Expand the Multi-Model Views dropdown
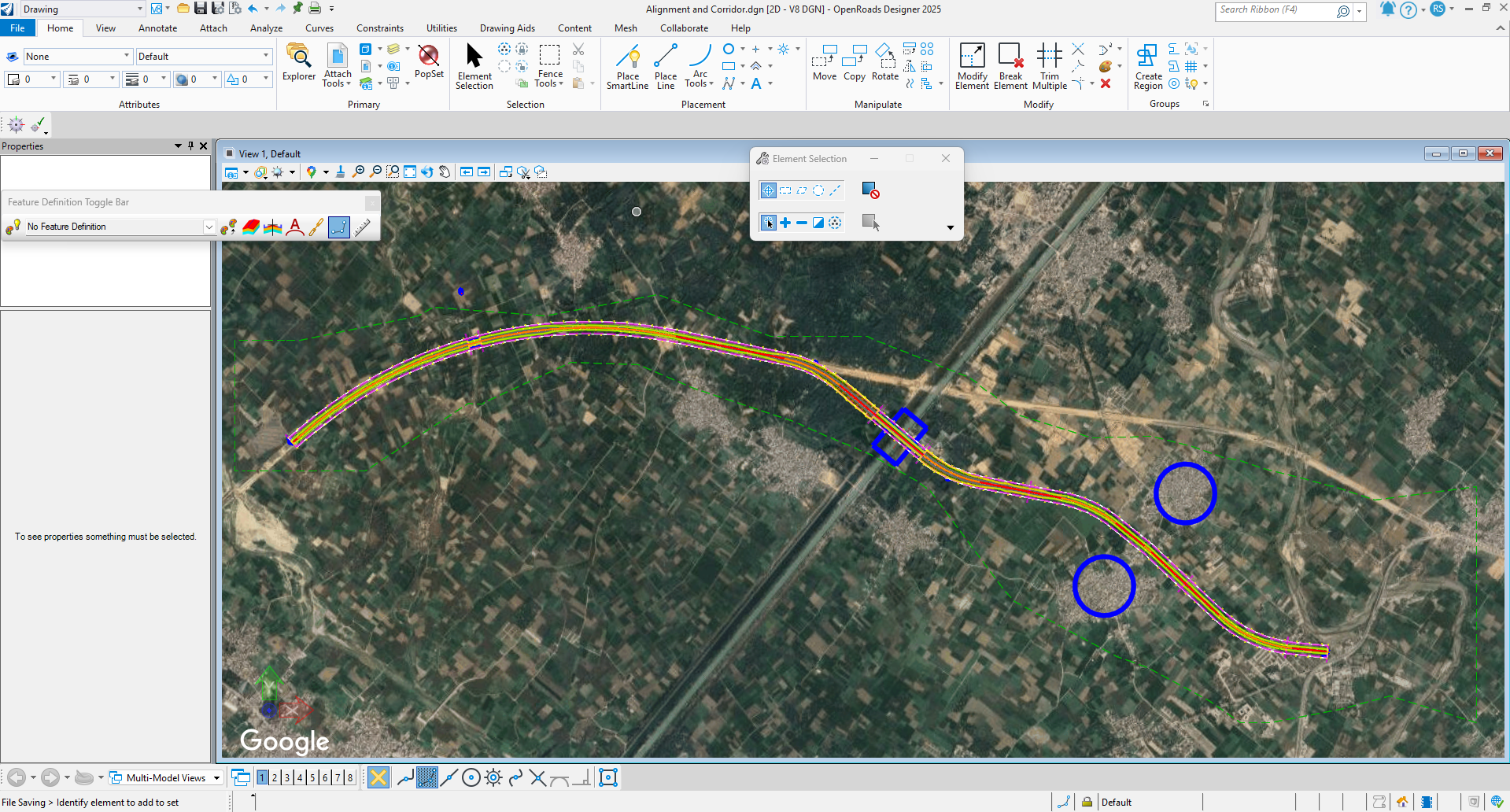The height and width of the screenshot is (812, 1510). click(216, 778)
